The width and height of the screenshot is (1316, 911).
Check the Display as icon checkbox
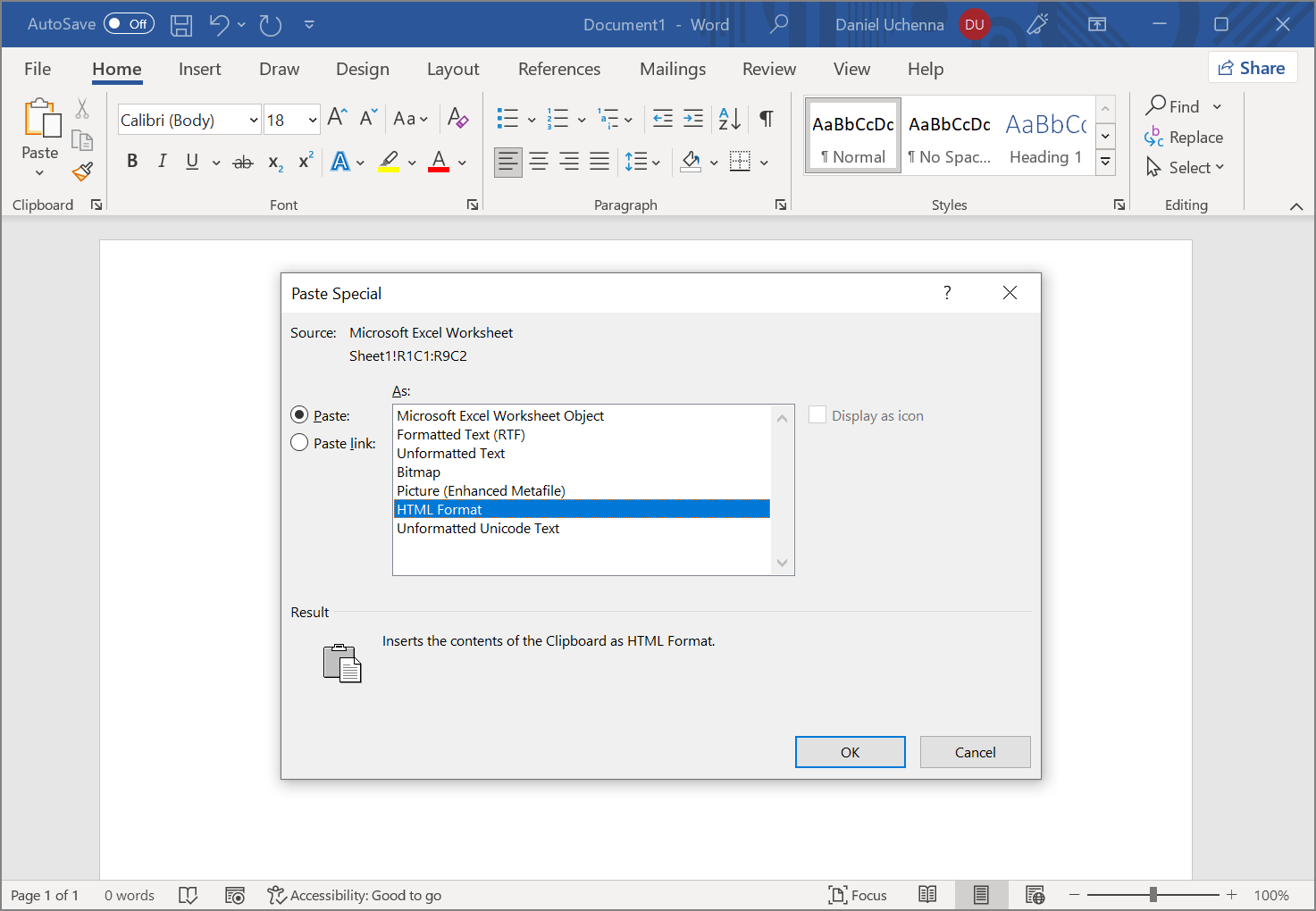click(x=817, y=414)
